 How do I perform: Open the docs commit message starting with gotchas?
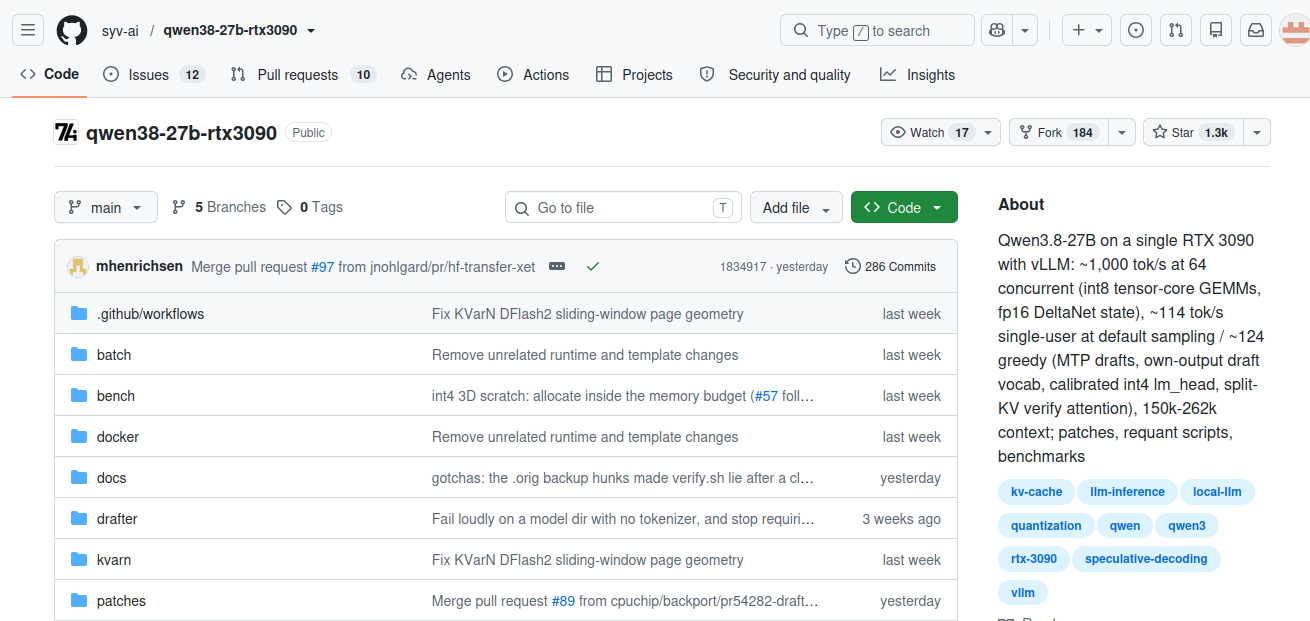pos(622,478)
